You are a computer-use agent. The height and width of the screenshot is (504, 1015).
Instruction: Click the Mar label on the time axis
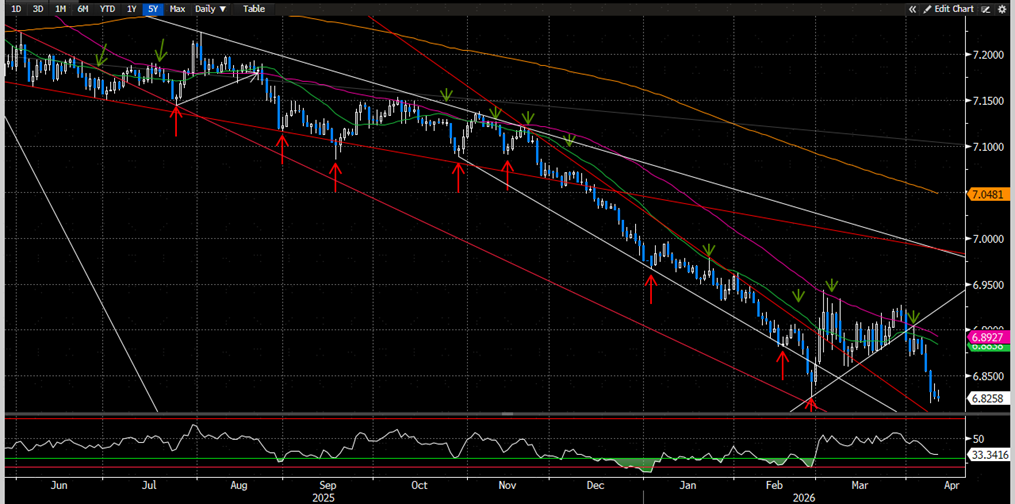[x=860, y=485]
